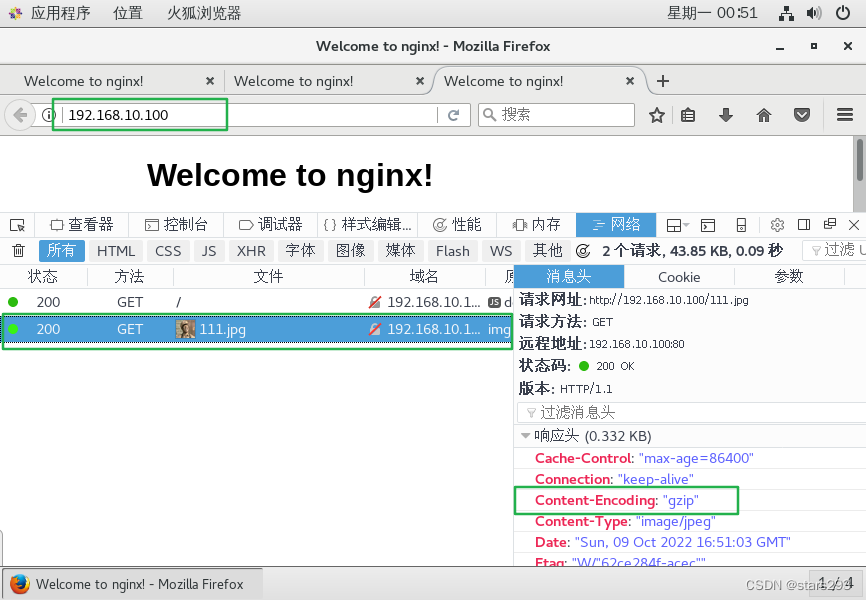Sort by the 状态 column header

pyautogui.click(x=43, y=276)
